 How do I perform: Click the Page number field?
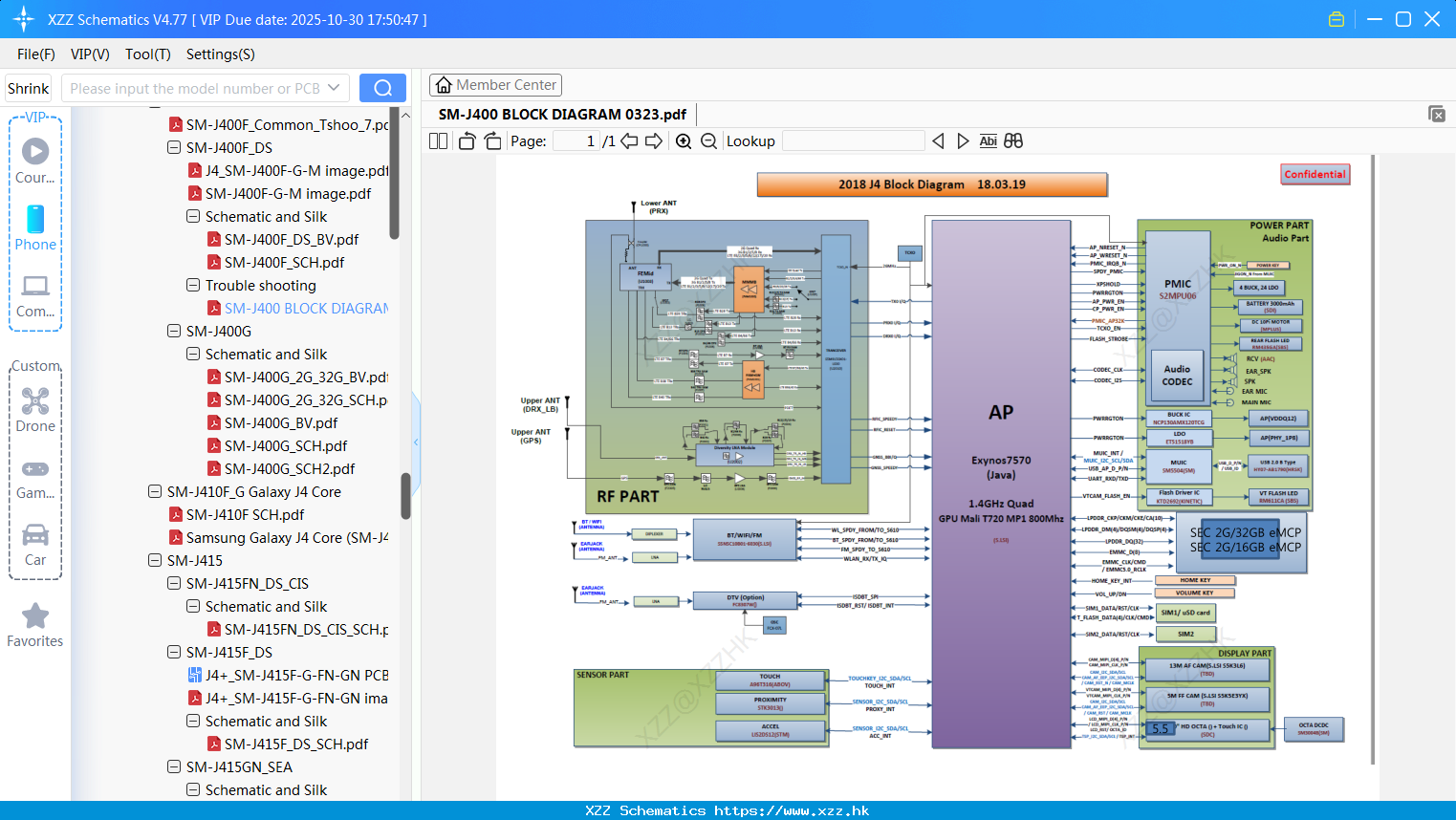tap(576, 141)
